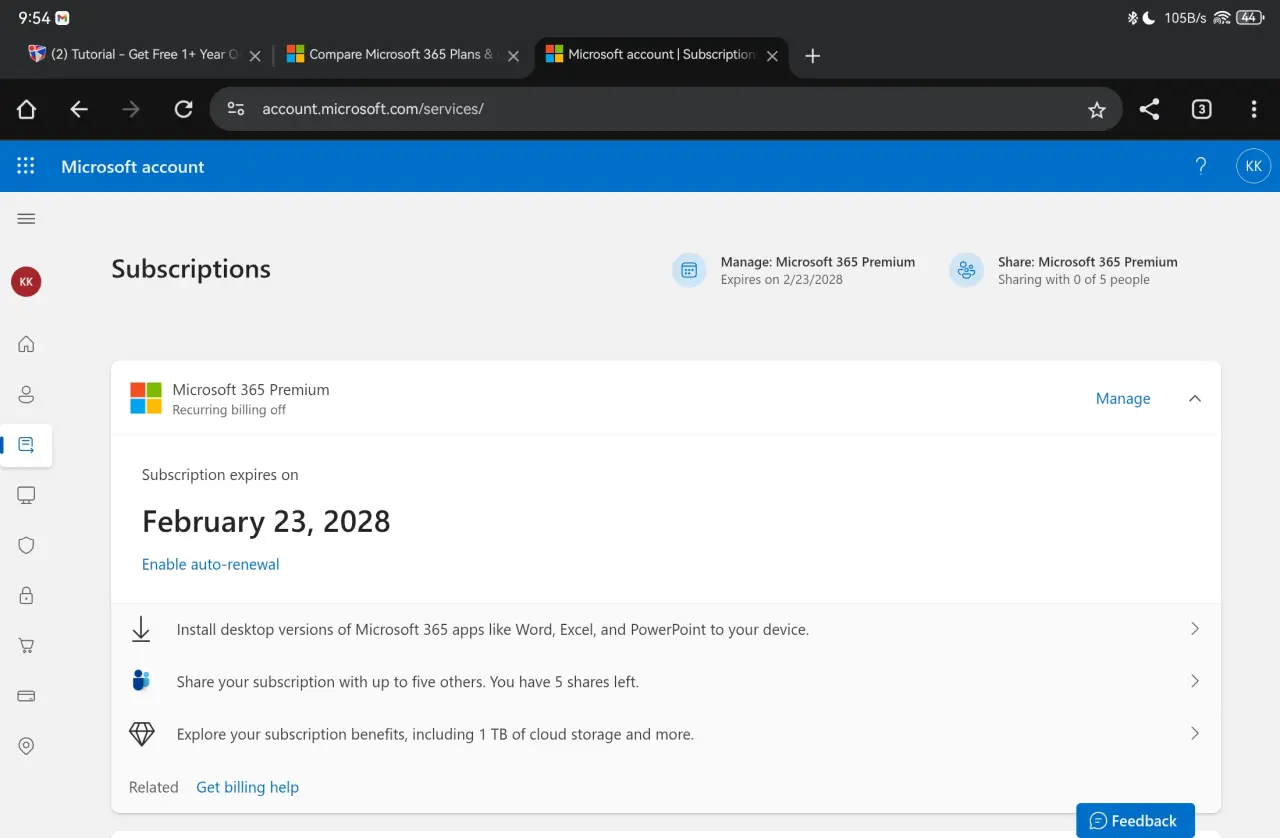Screen dimensions: 1280x838
Task: Click Install desktop versions of Microsoft 365 apps text
Action: [492, 630]
